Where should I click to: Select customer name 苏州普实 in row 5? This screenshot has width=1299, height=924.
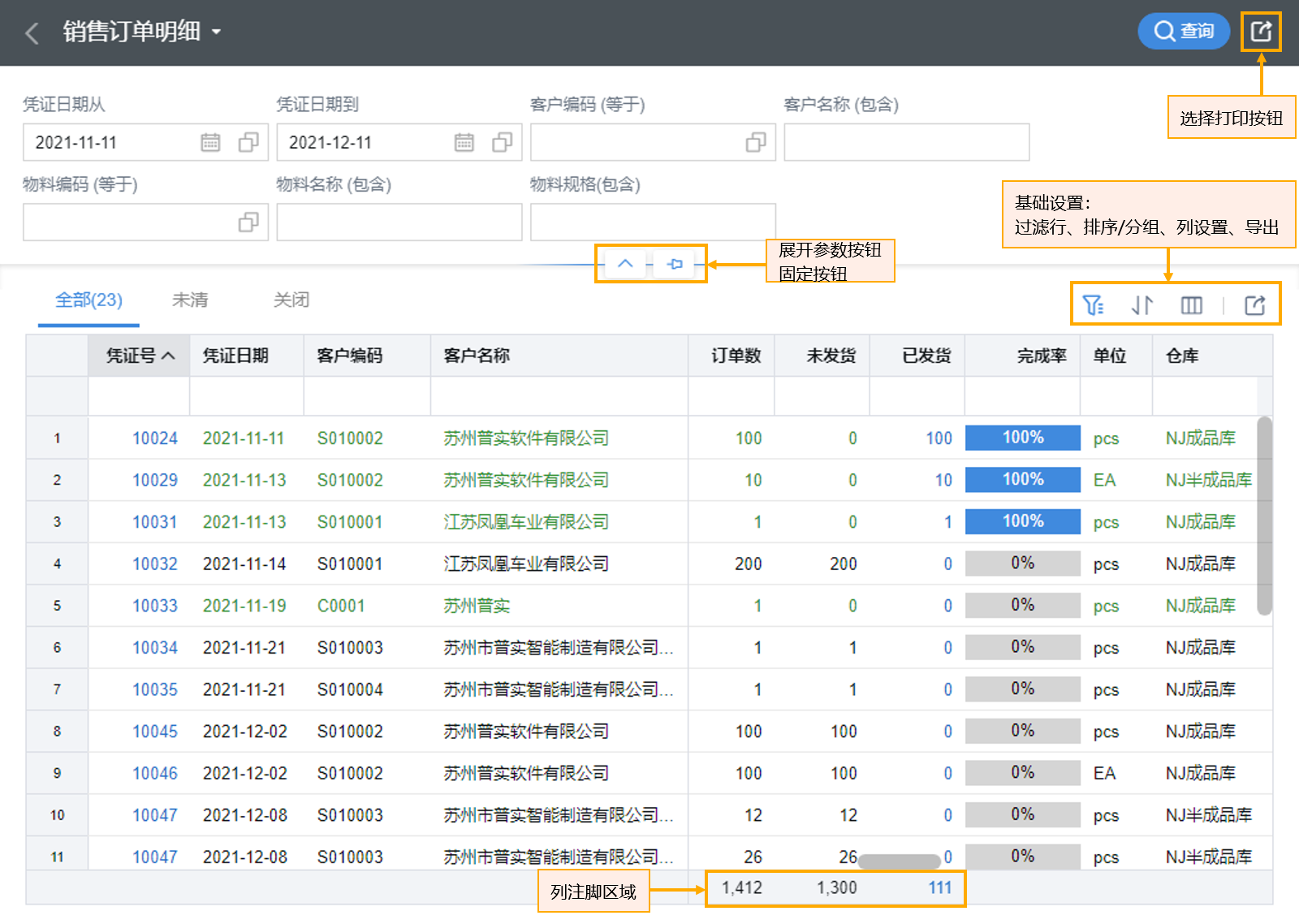[477, 606]
